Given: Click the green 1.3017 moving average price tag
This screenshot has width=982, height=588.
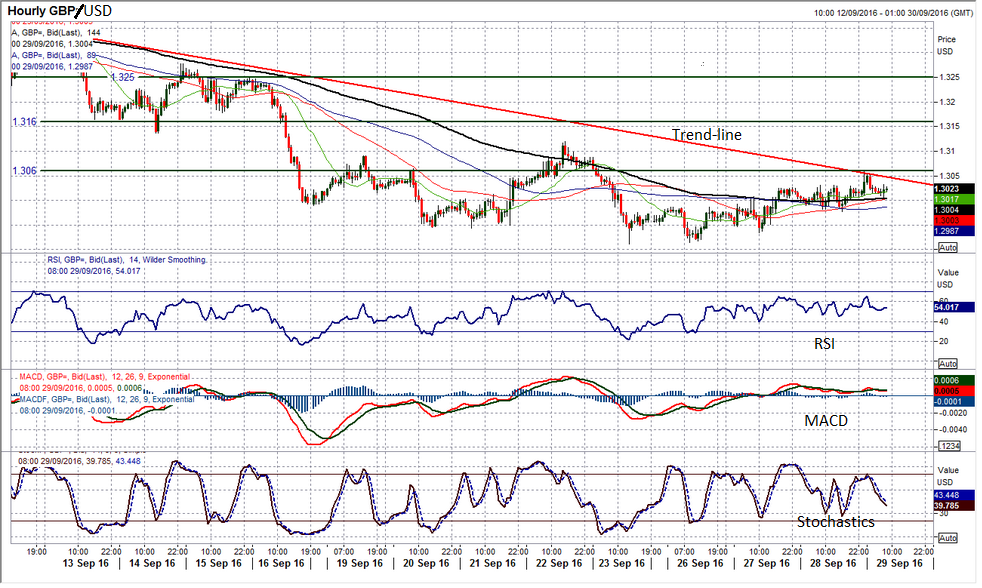Looking at the screenshot, I should (x=946, y=199).
